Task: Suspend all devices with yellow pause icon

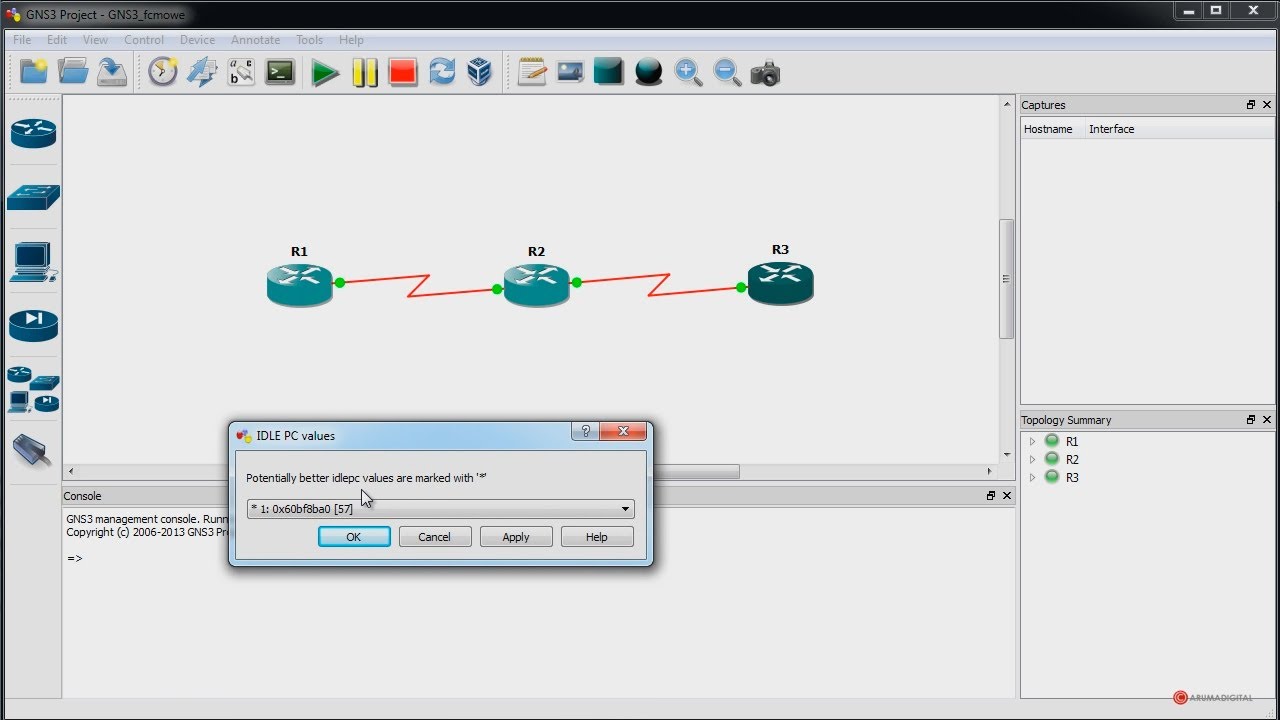Action: point(364,73)
